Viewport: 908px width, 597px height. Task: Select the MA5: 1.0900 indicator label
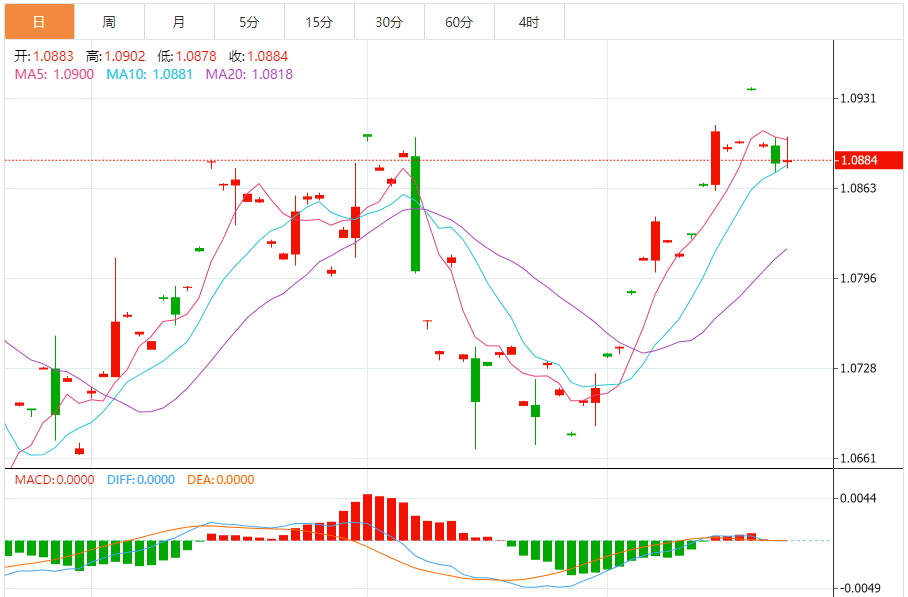[54, 74]
